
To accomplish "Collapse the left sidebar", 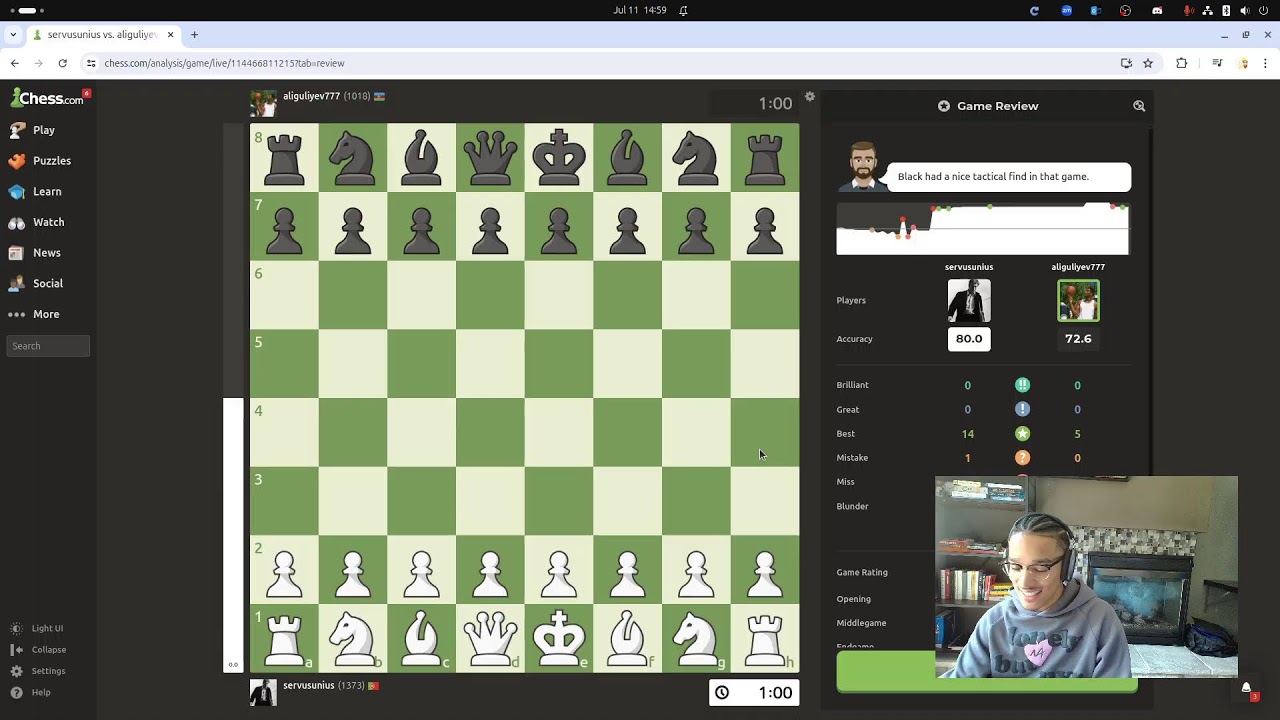I will 38,650.
